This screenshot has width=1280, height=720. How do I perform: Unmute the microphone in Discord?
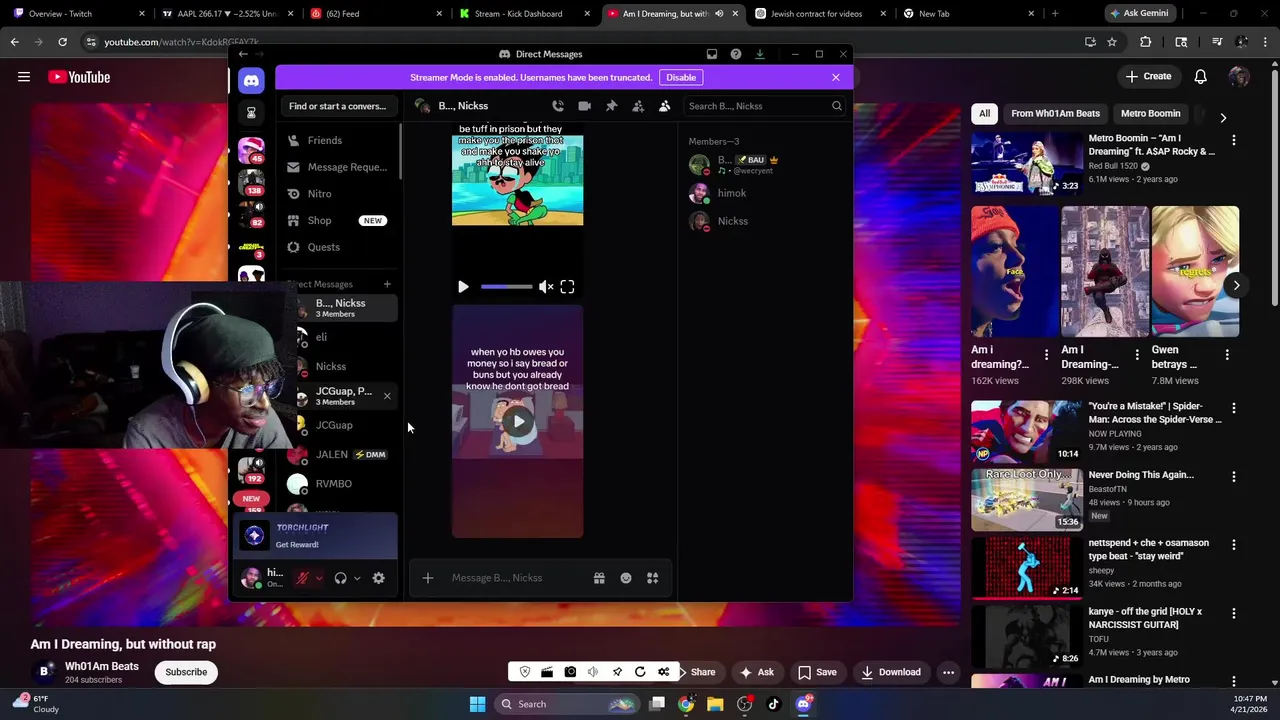click(x=302, y=578)
